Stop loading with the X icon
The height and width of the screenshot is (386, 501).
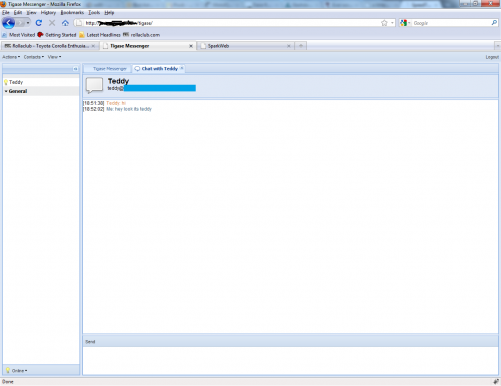(52, 23)
